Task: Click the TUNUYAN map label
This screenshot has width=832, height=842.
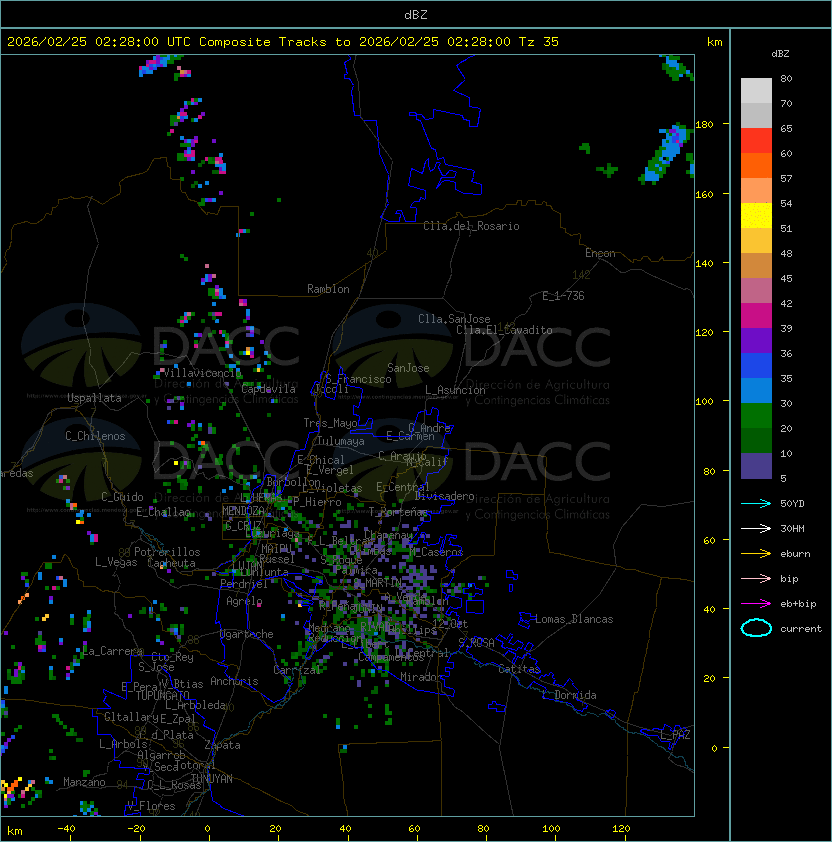Action: point(212,779)
